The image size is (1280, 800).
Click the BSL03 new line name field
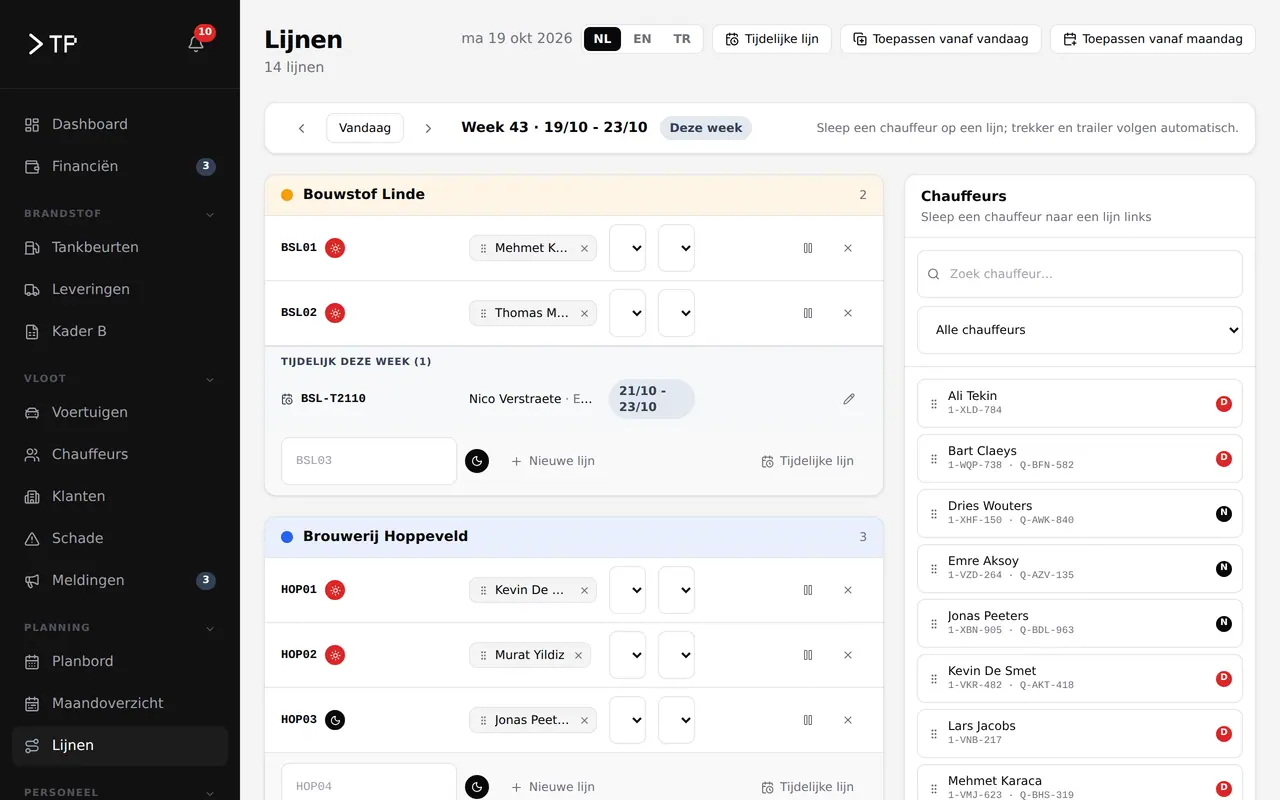(369, 461)
